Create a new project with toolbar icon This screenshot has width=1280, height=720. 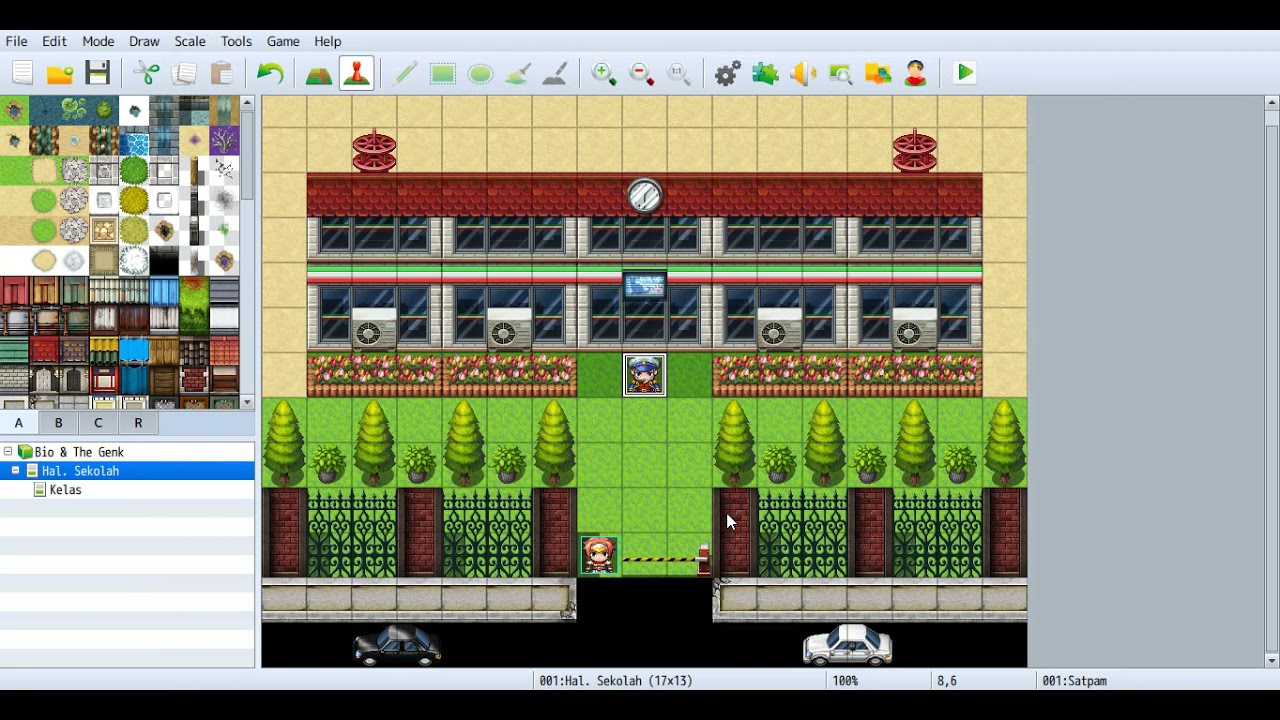point(22,73)
